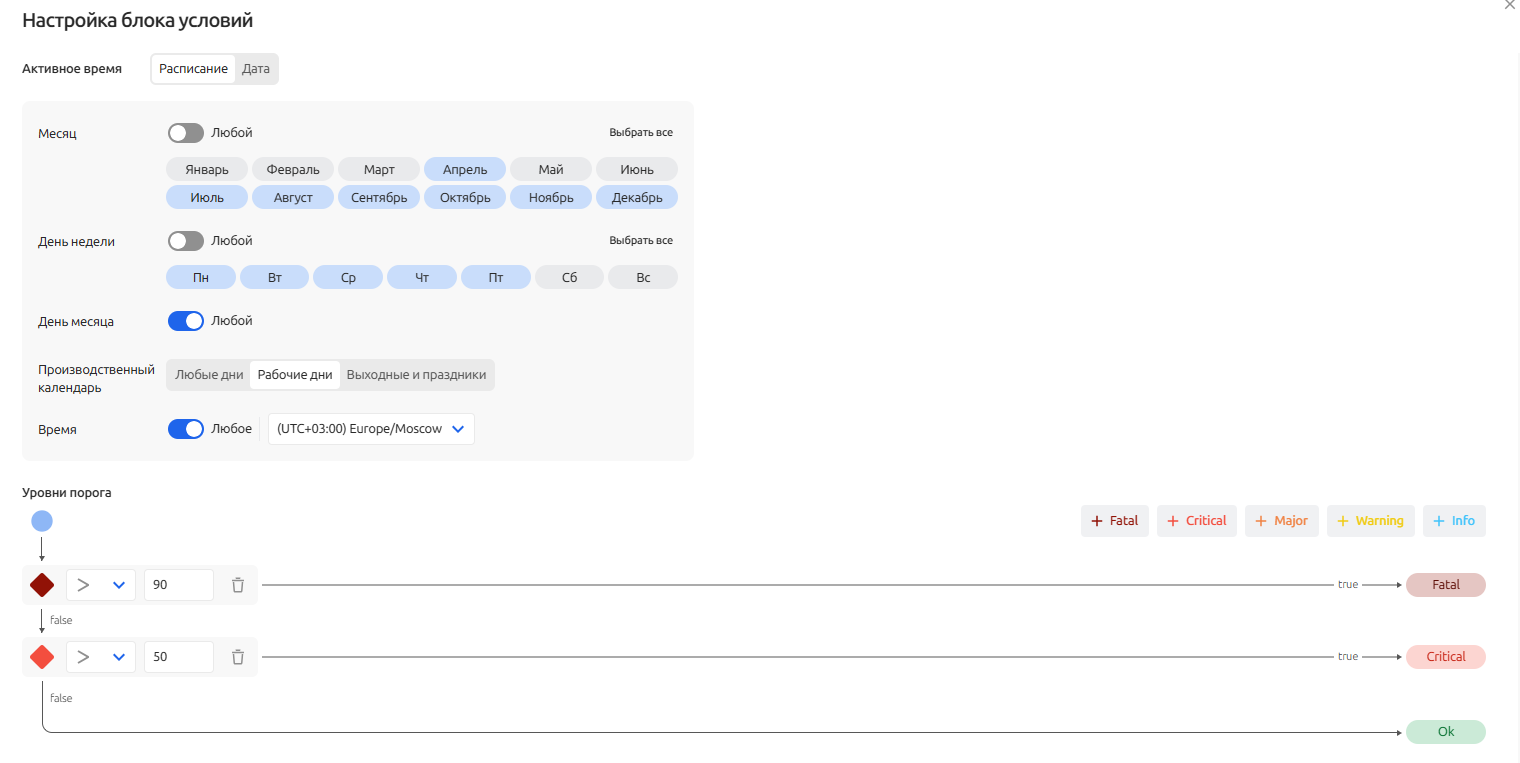Select the Сб weekday chip
The width and height of the screenshot is (1520, 763).
tap(570, 277)
